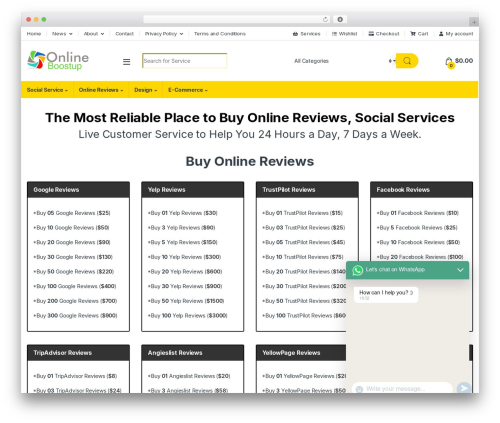Screen dimensions: 500x423
Task: Click the How can I help you message
Action: 386,295
